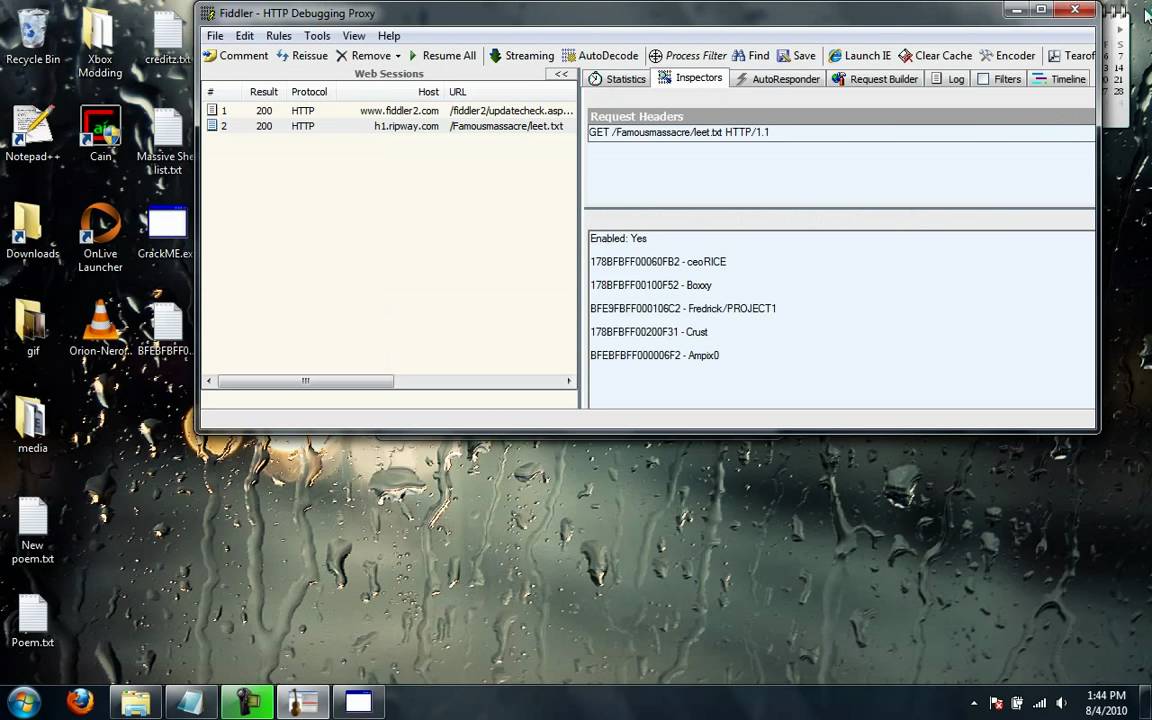Click the media folder icon
Image resolution: width=1152 pixels, height=720 pixels.
[32, 425]
